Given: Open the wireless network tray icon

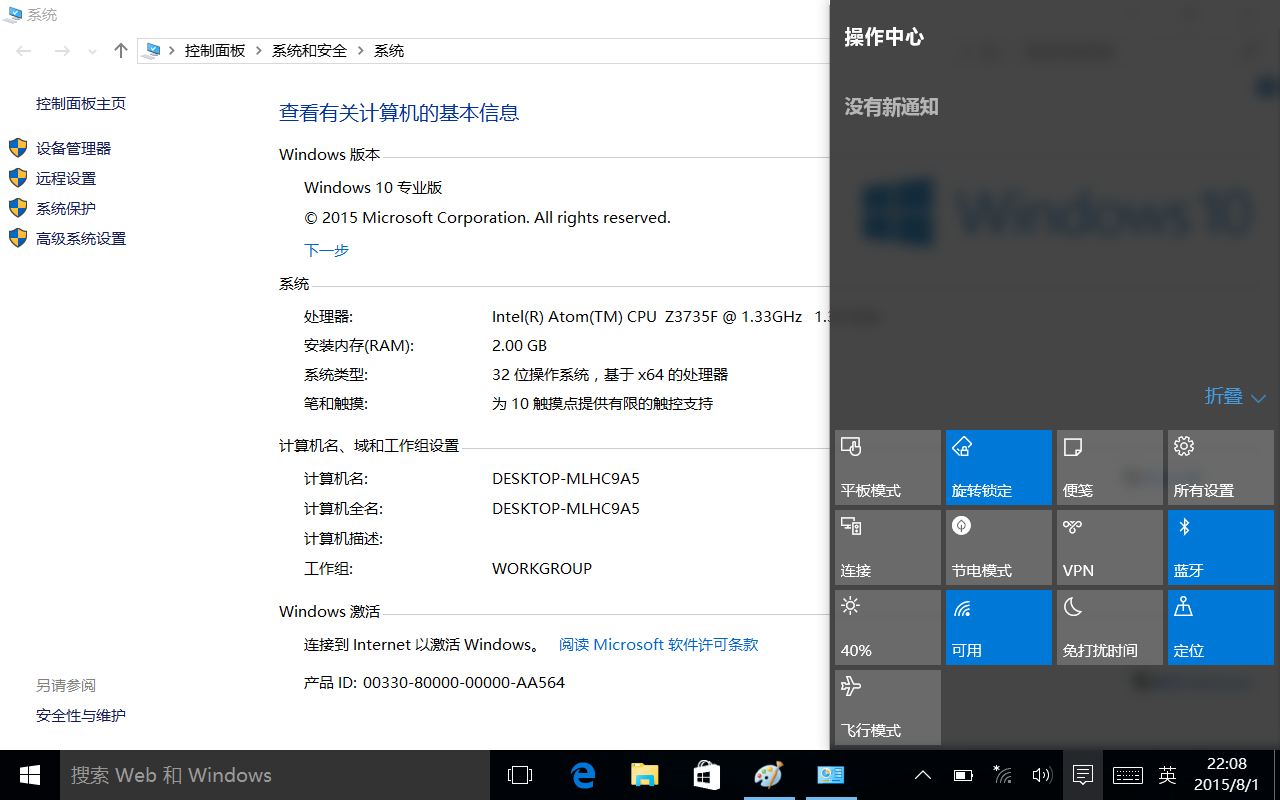Looking at the screenshot, I should [x=1002, y=775].
